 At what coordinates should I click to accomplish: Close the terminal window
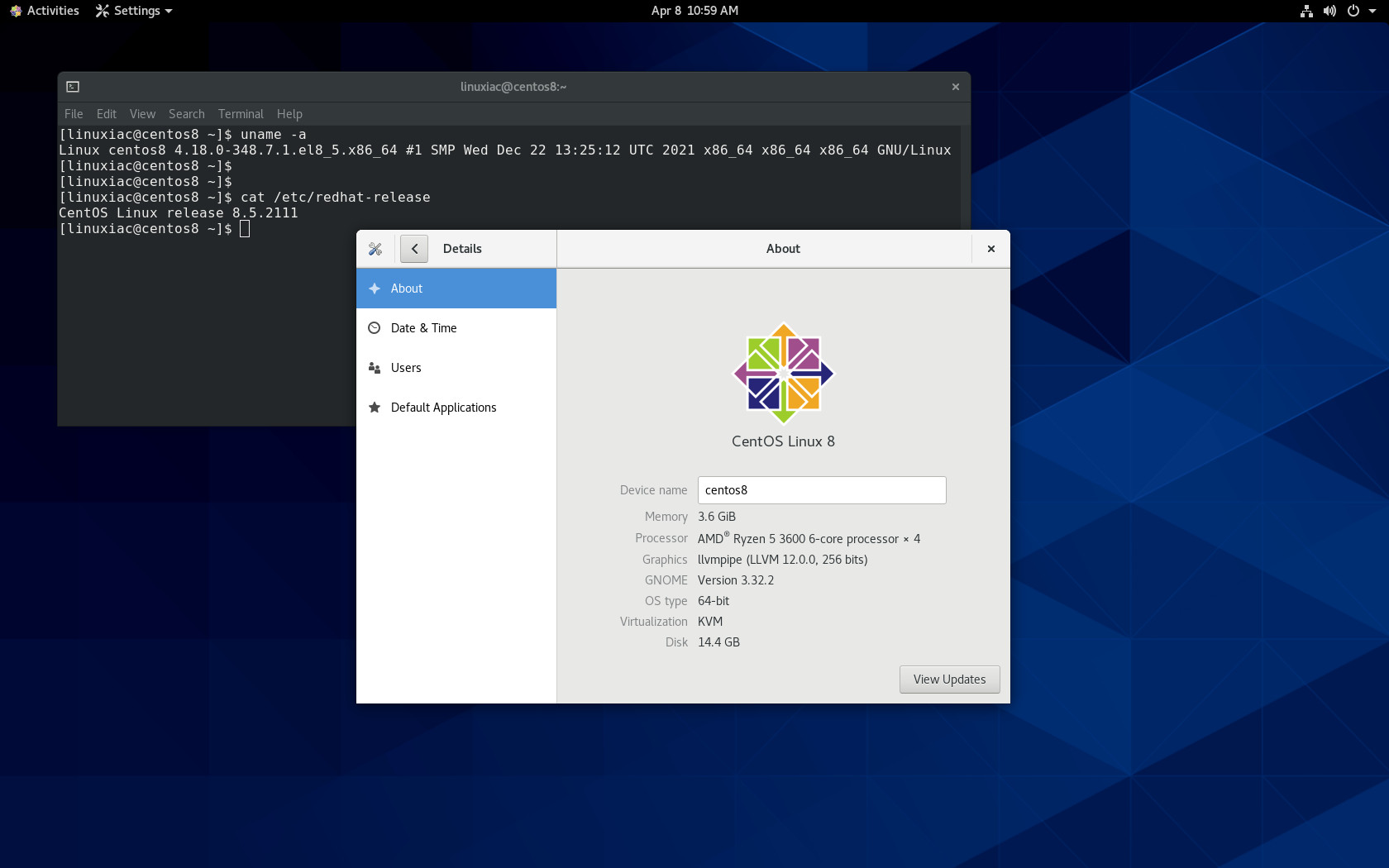[956, 87]
